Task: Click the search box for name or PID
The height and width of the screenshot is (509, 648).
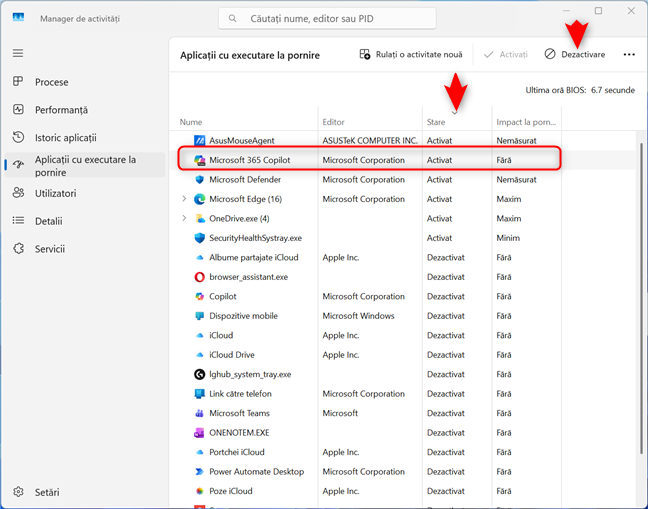Action: click(327, 18)
